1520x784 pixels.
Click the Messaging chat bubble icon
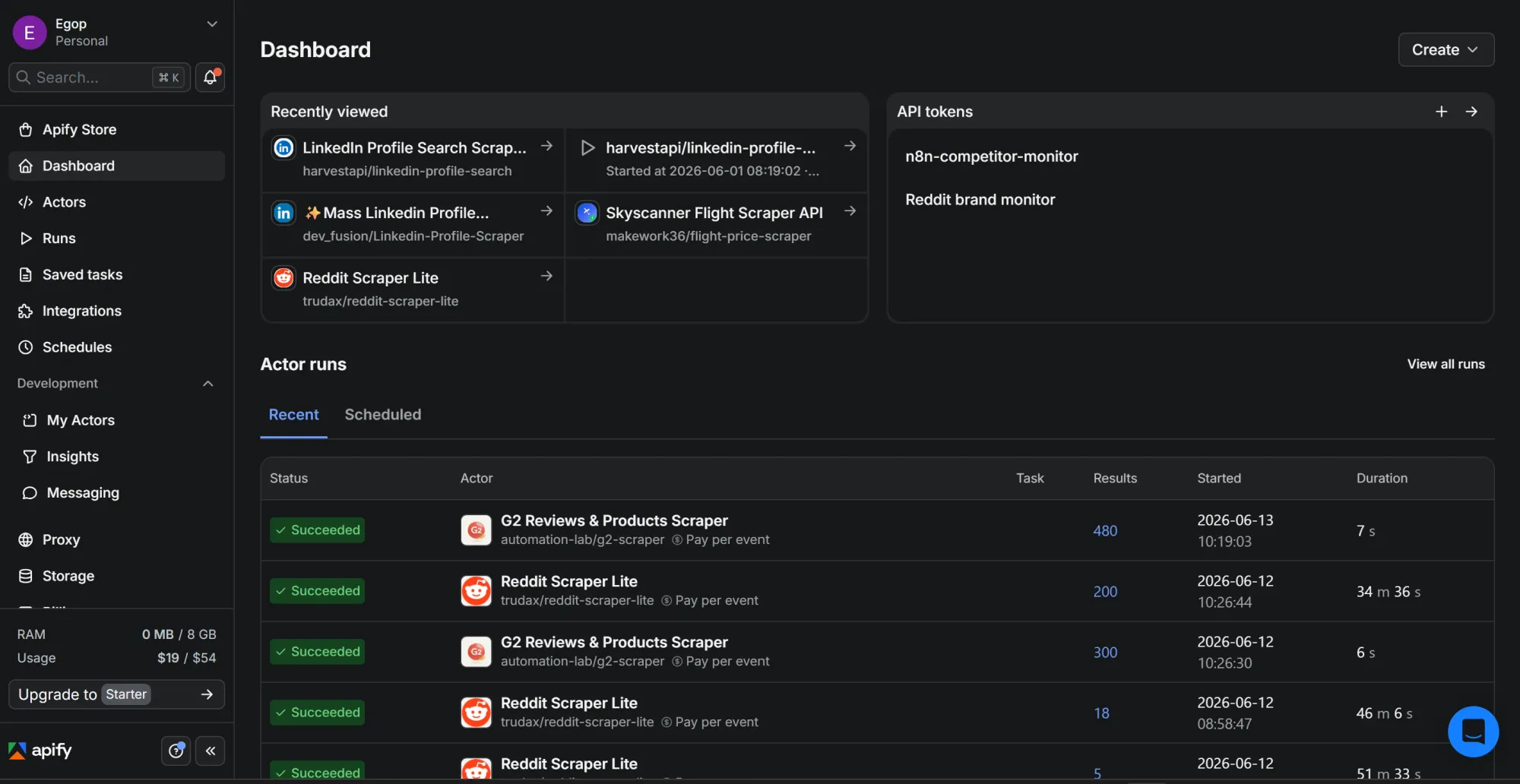(x=30, y=493)
